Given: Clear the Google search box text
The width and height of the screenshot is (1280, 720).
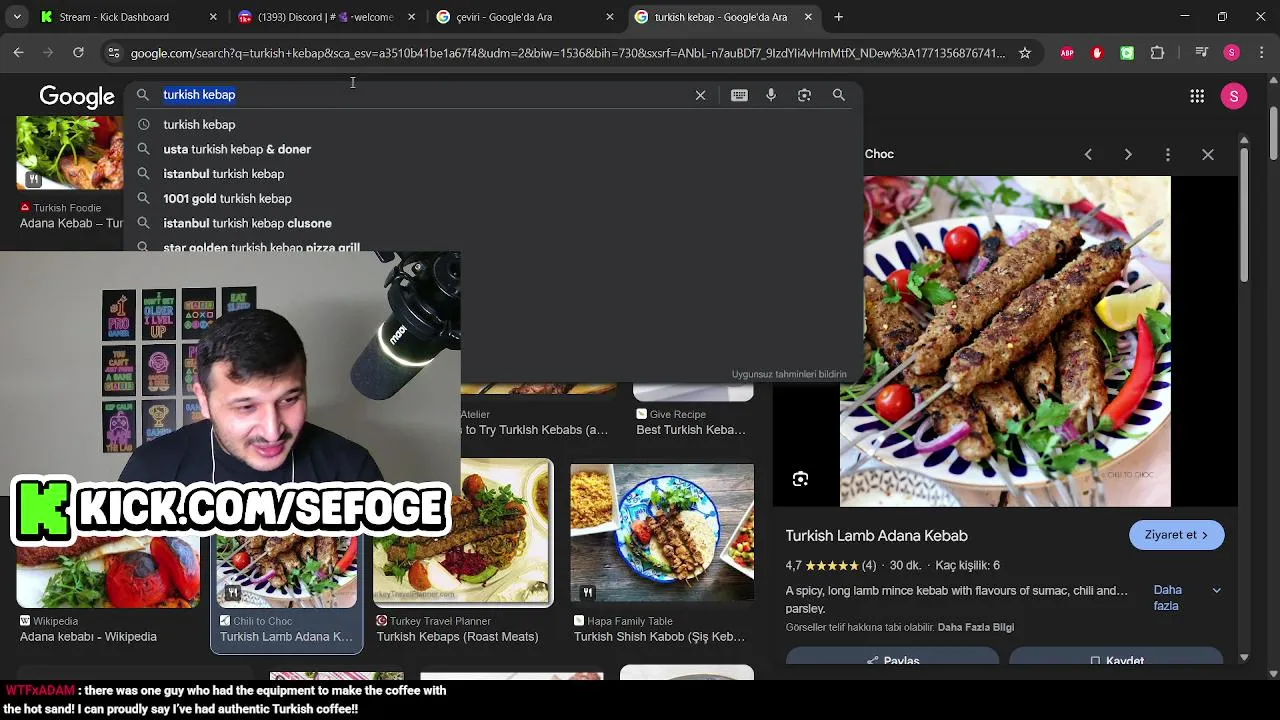Looking at the screenshot, I should (700, 95).
